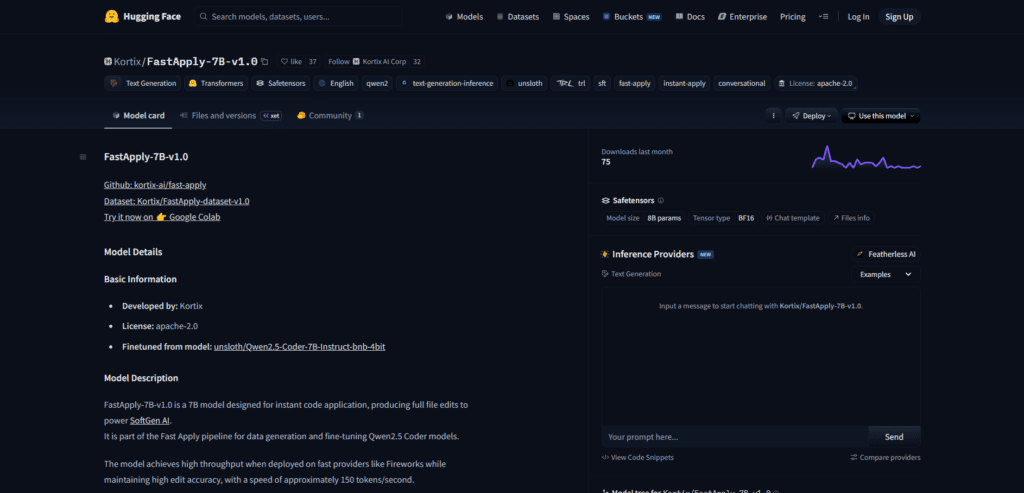Click the Sign Up button
Image resolution: width=1024 pixels, height=493 pixels.
coord(899,17)
